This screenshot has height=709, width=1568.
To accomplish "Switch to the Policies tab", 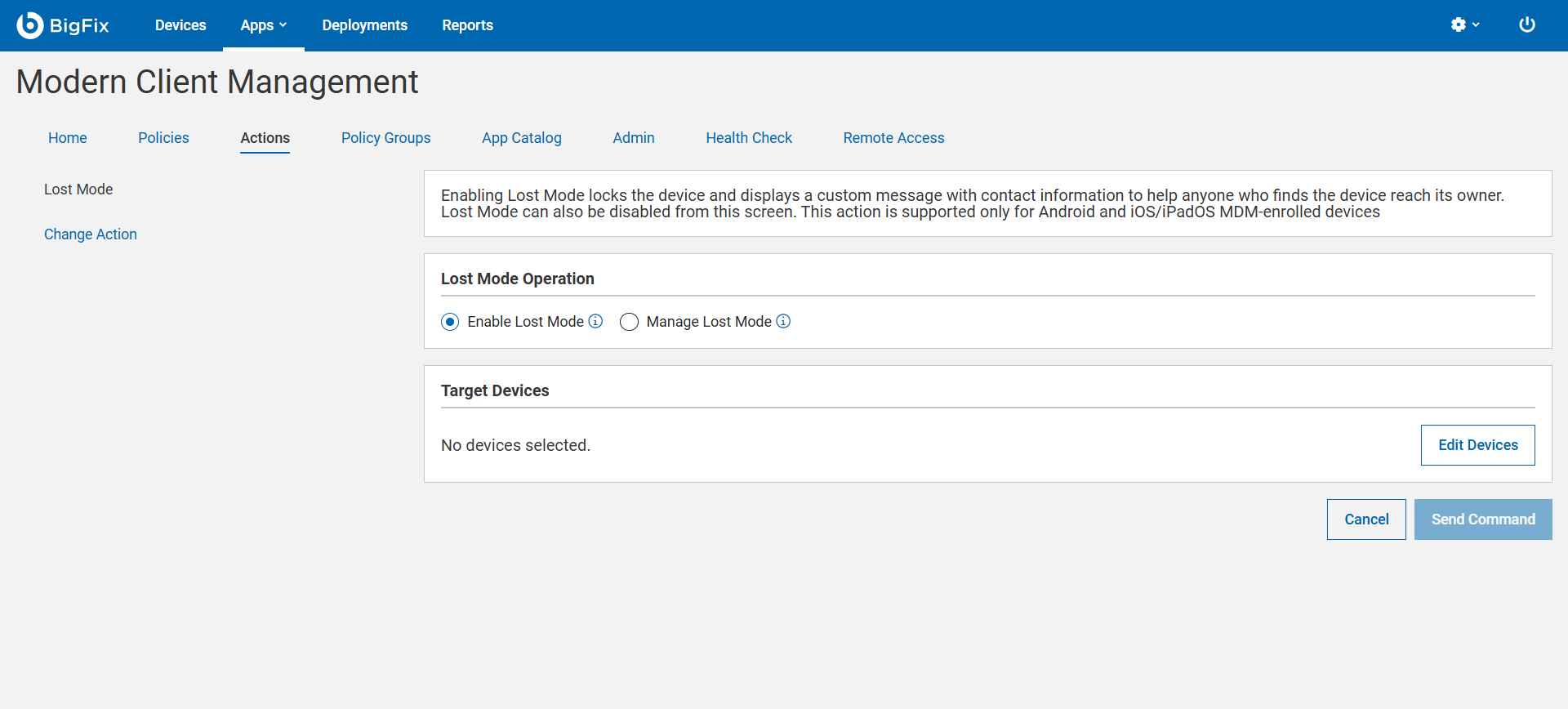I will click(x=163, y=138).
